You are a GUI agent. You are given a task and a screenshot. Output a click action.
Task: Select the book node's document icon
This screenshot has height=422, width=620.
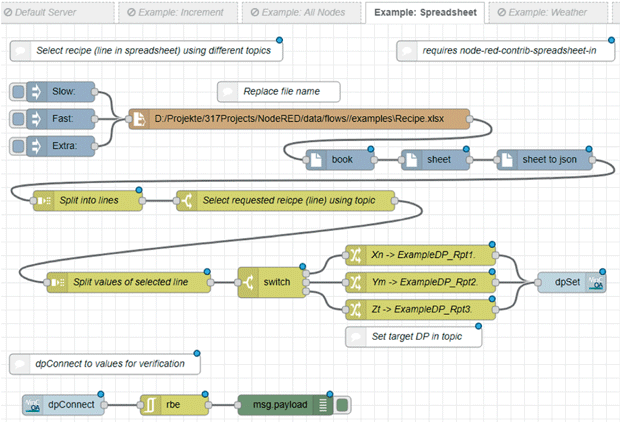(316, 160)
